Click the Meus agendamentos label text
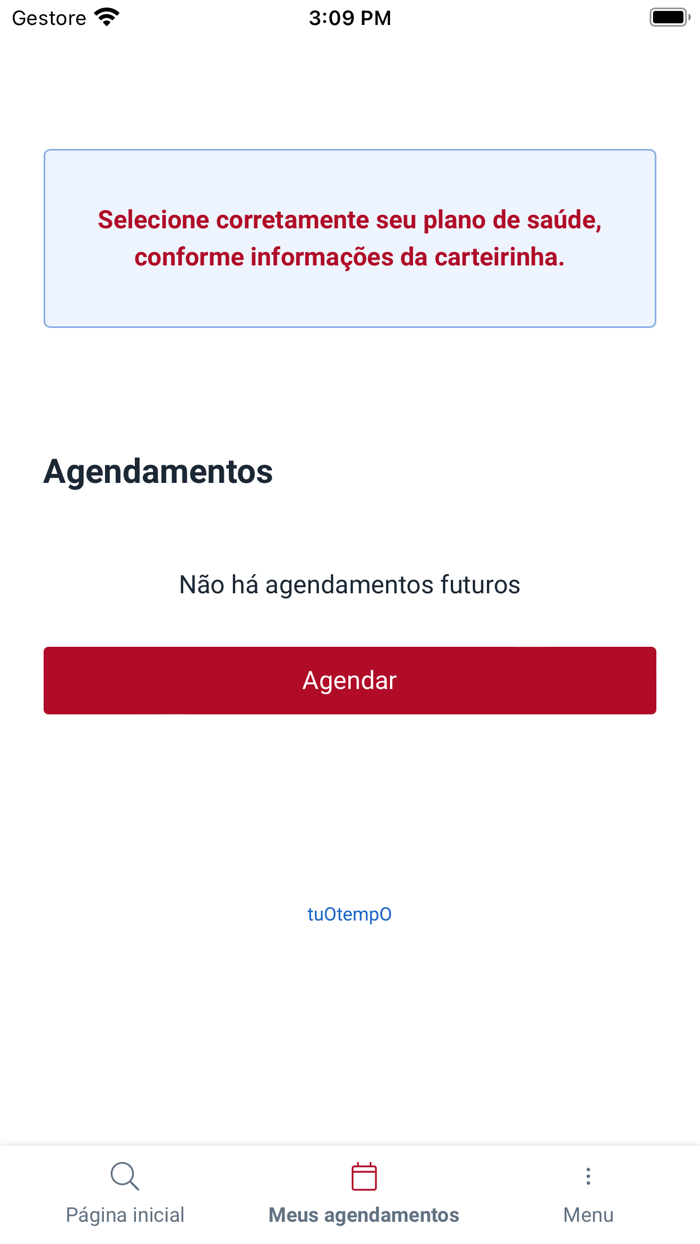 pos(363,1215)
